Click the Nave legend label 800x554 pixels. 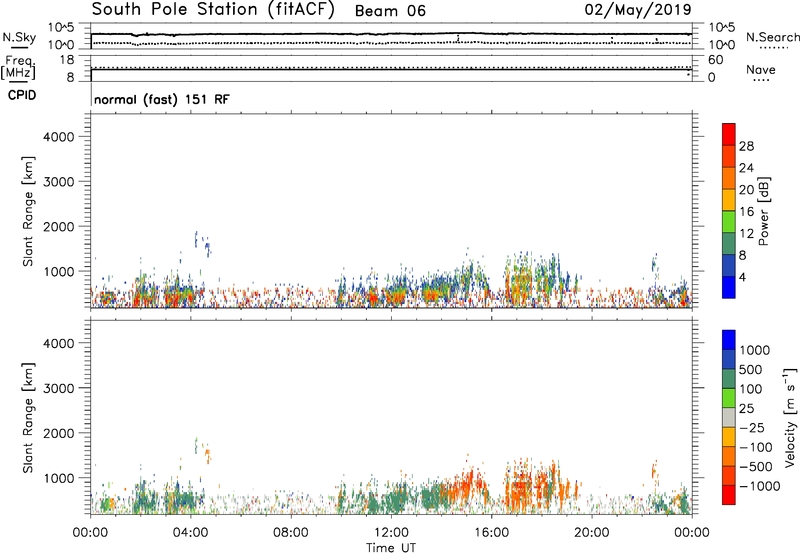[x=761, y=69]
